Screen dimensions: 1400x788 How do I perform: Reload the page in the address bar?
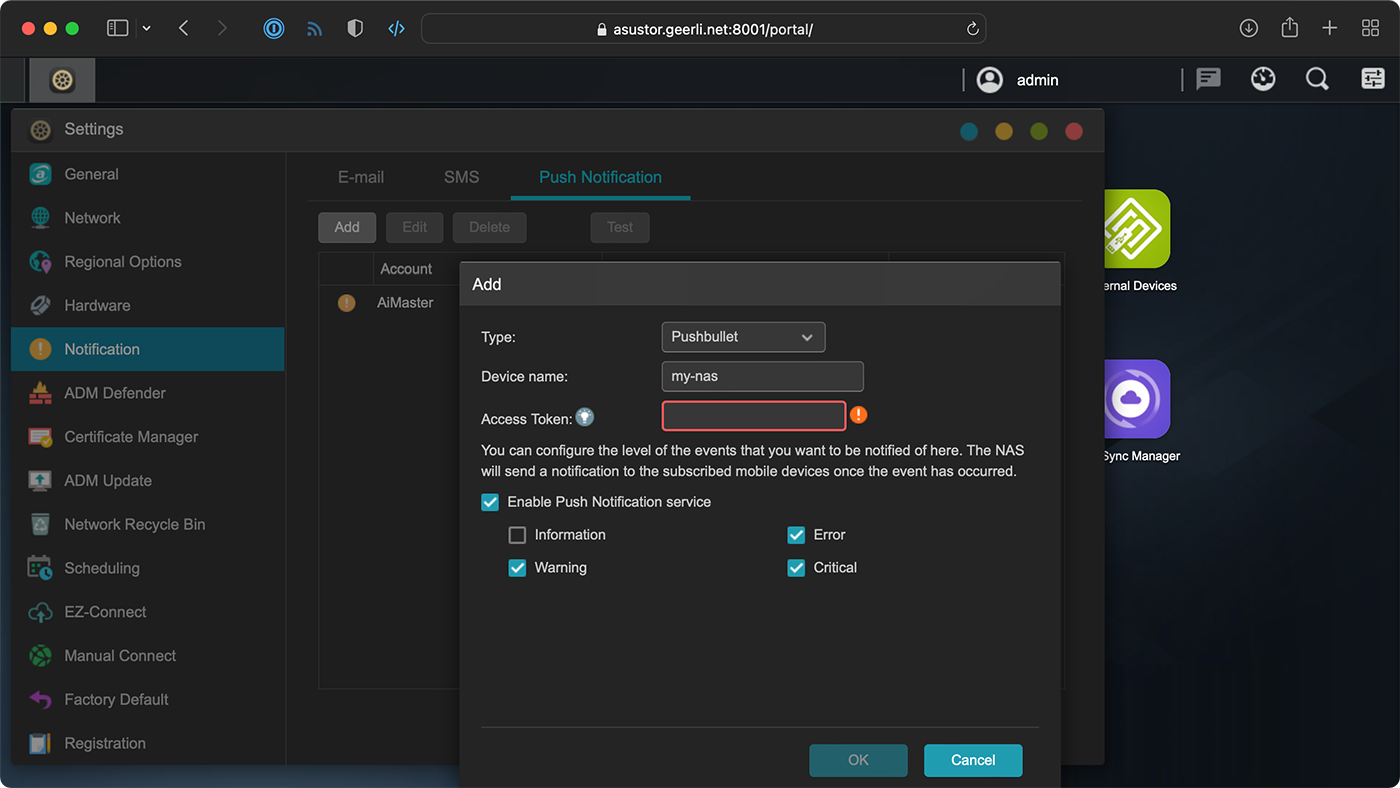[x=972, y=29]
